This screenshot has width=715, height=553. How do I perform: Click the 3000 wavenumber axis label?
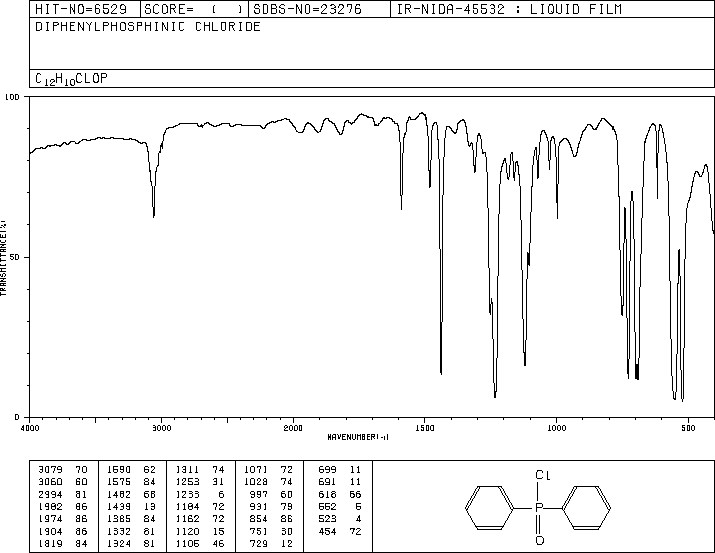click(x=161, y=428)
